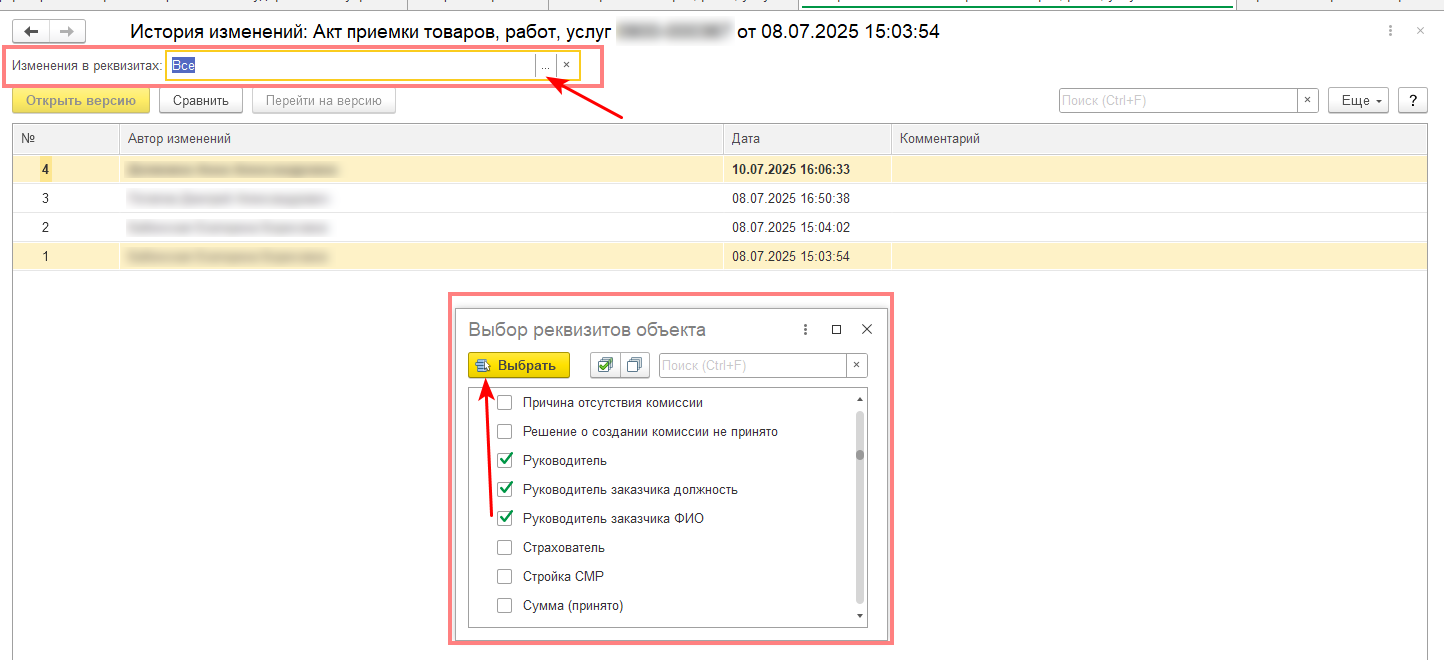The height and width of the screenshot is (660, 1444).
Task: Uncheck 'Руководитель заказчика ФИО' checkbox
Action: point(505,519)
